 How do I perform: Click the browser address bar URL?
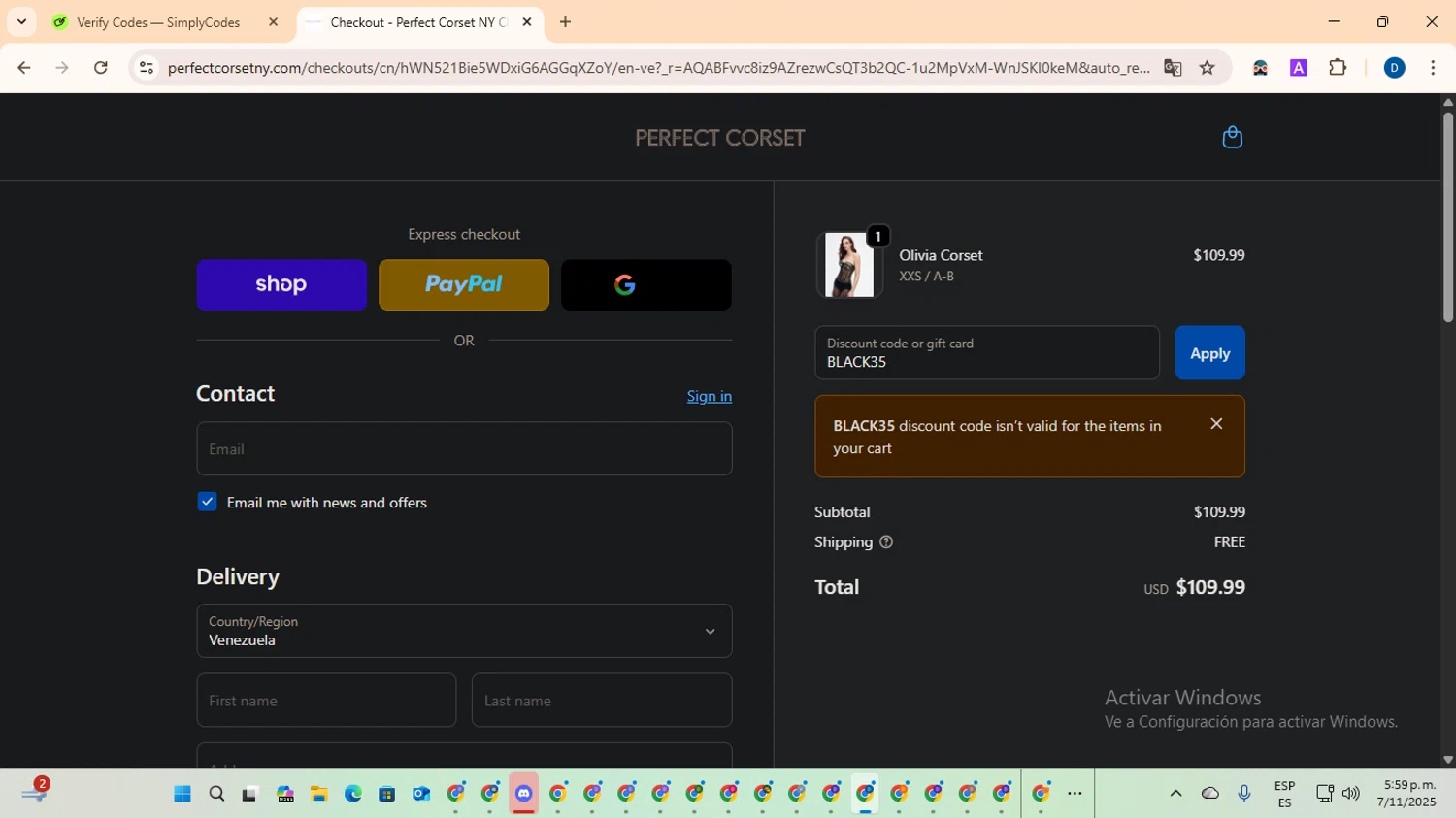click(658, 68)
